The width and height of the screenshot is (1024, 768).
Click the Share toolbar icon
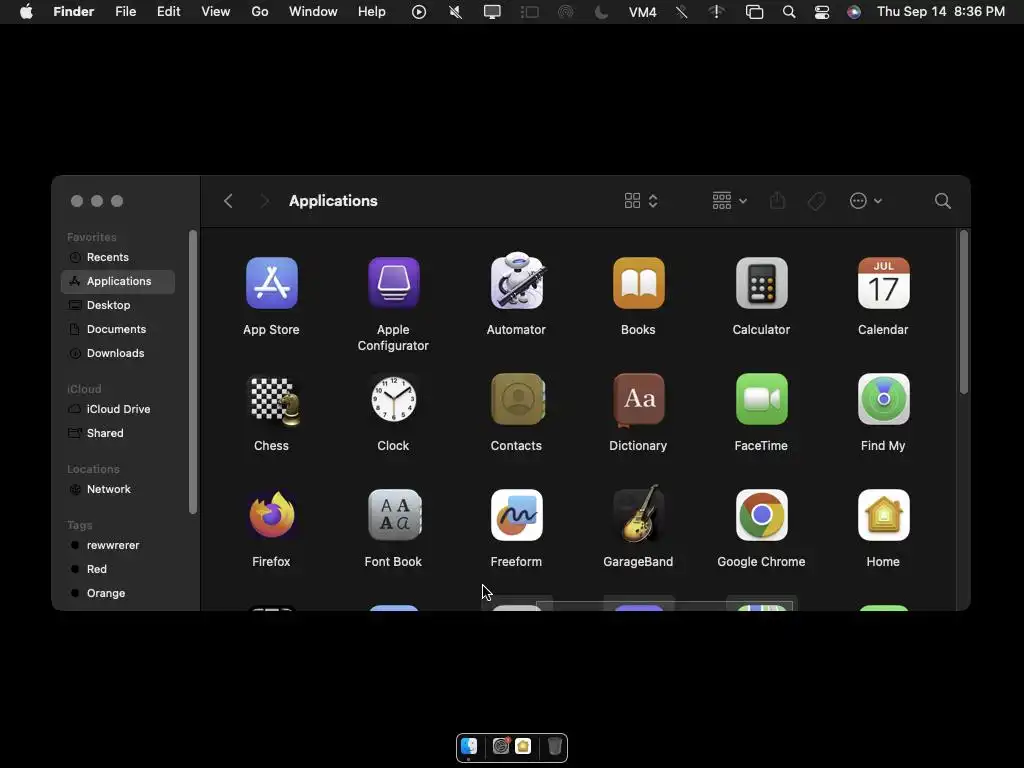(777, 200)
